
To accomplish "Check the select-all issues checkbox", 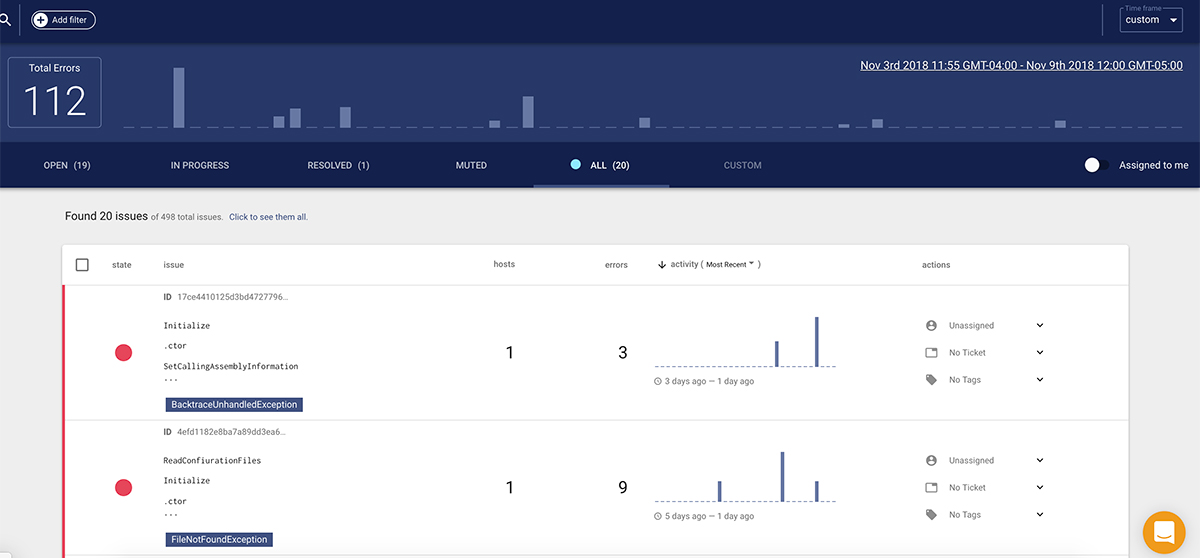I will (x=82, y=265).
